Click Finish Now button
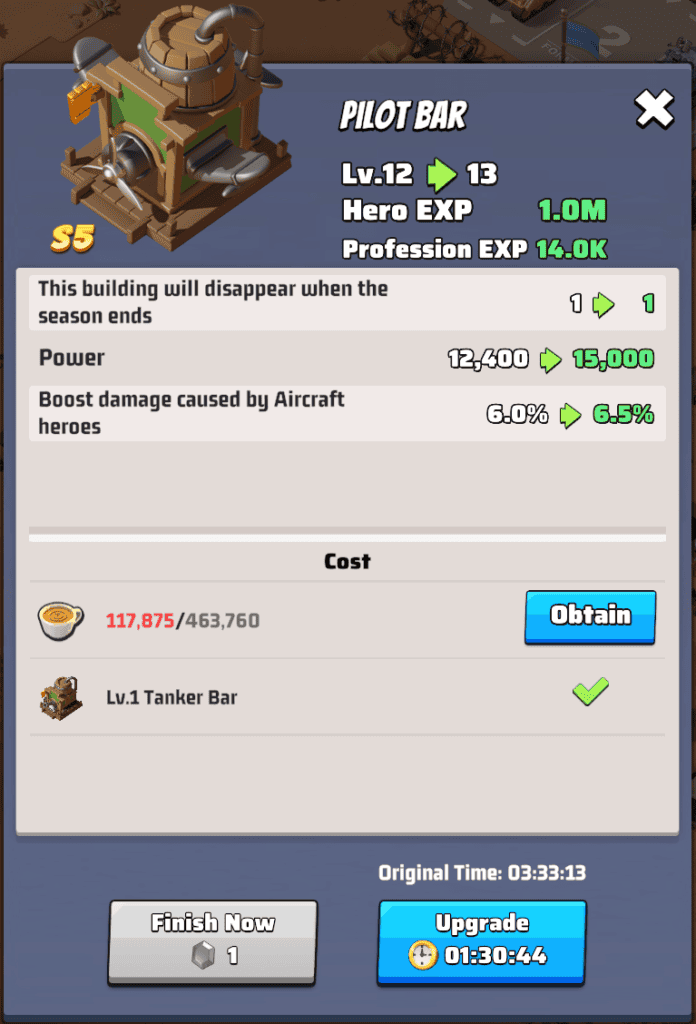This screenshot has width=696, height=1024. pyautogui.click(x=212, y=942)
